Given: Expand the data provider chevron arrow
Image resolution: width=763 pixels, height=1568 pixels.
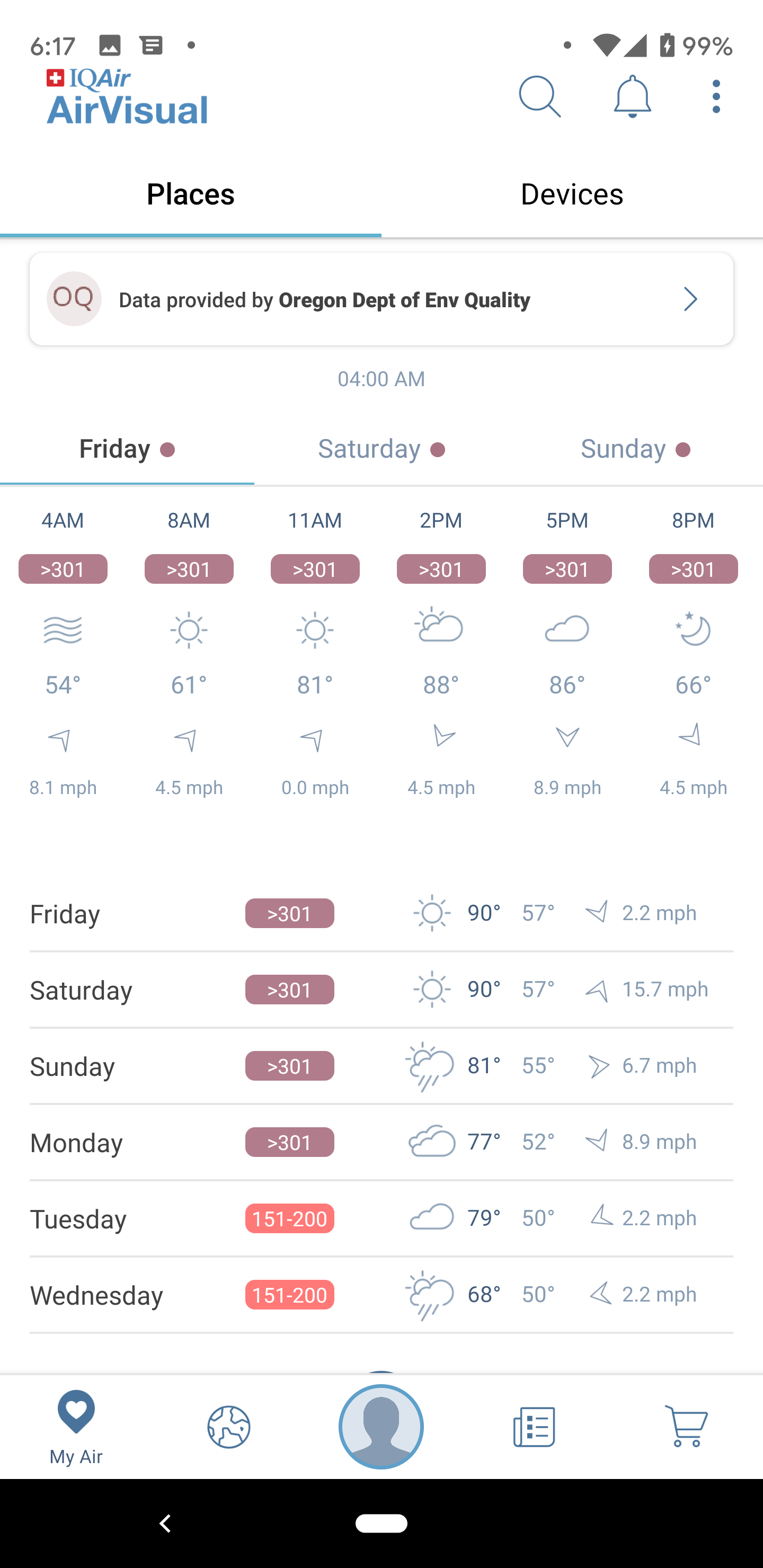Looking at the screenshot, I should point(690,299).
